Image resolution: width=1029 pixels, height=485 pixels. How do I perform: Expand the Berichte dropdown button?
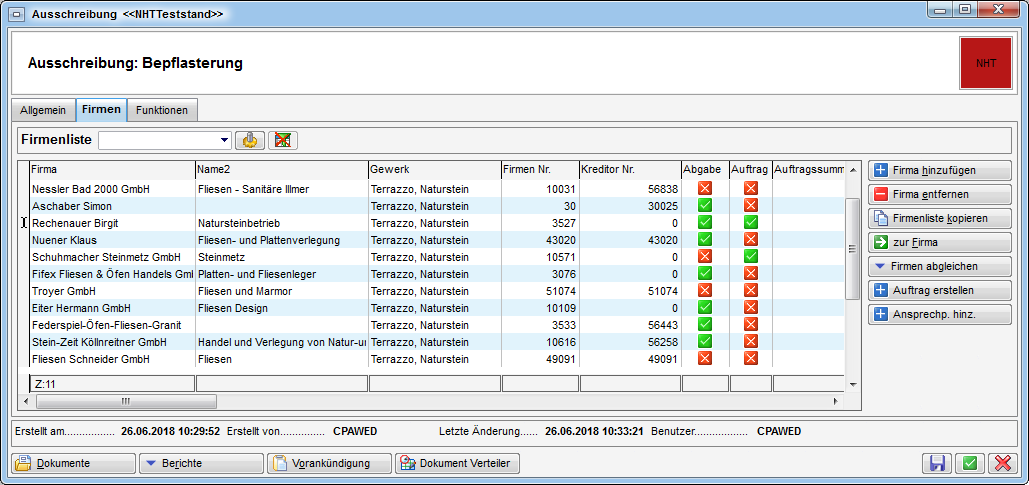tap(201, 463)
